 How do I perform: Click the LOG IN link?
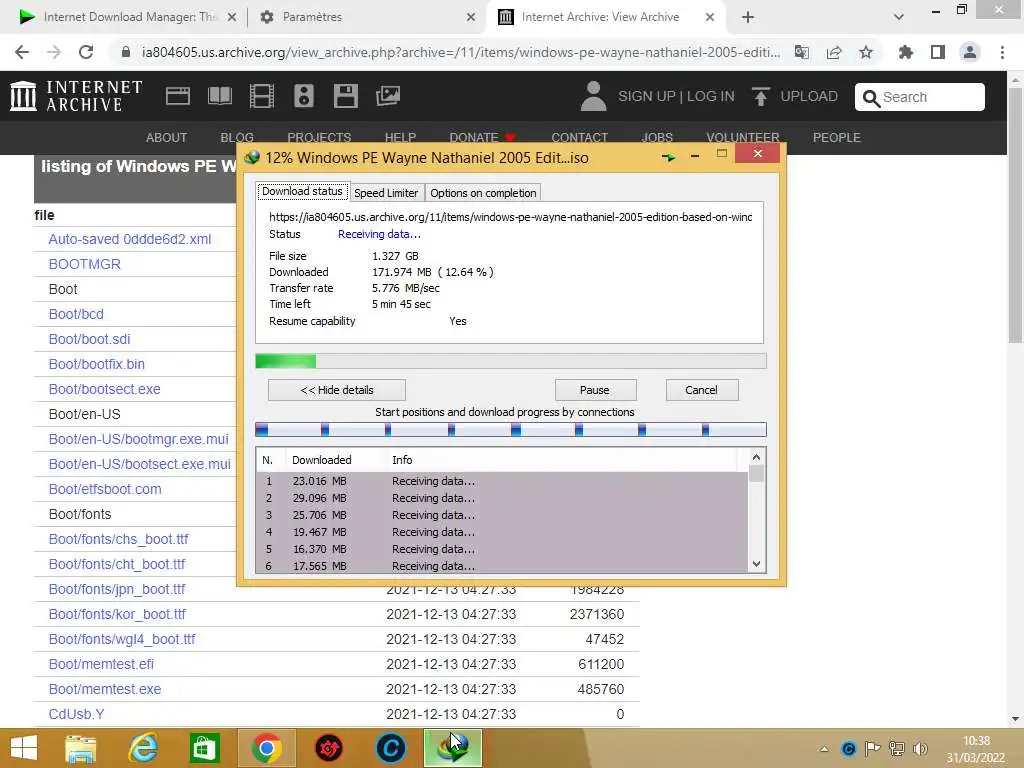click(x=711, y=96)
